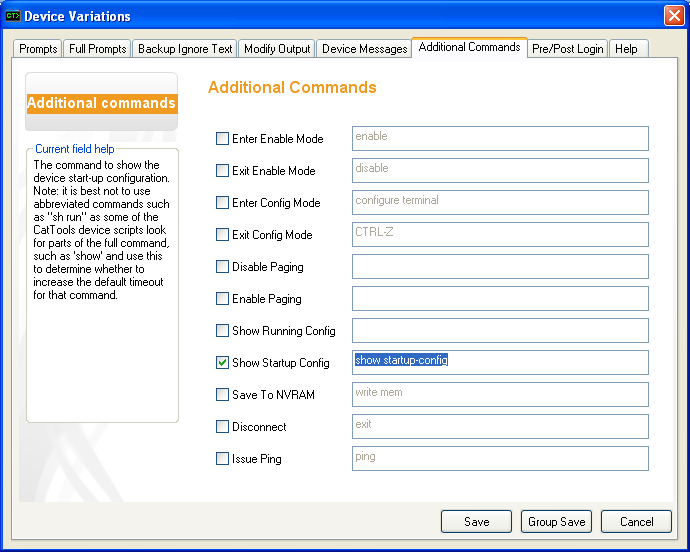Click the write mem command field
This screenshot has height=552, width=690.
(x=500, y=395)
